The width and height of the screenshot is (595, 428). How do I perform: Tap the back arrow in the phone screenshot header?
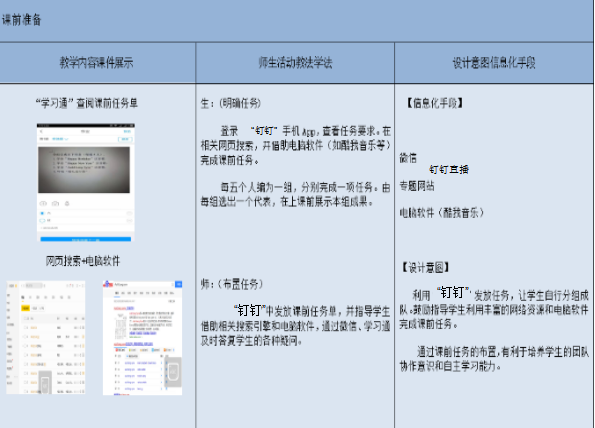click(x=42, y=131)
